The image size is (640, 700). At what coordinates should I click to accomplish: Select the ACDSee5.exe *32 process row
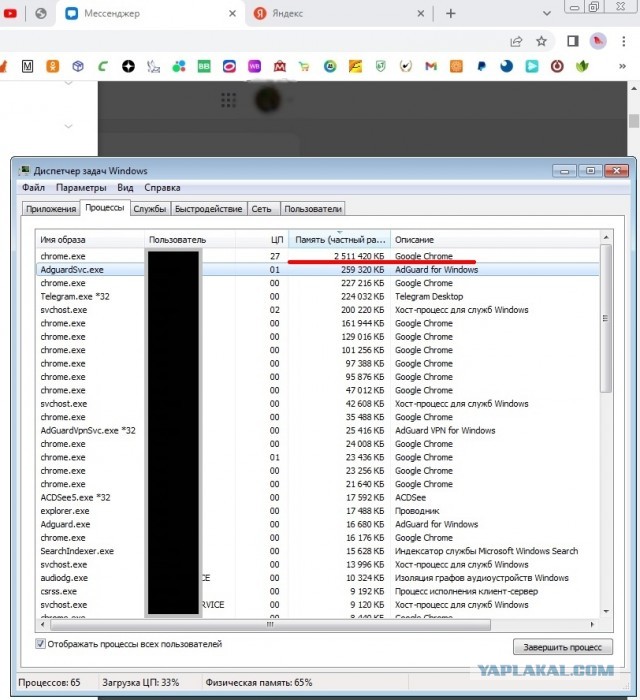(x=317, y=497)
